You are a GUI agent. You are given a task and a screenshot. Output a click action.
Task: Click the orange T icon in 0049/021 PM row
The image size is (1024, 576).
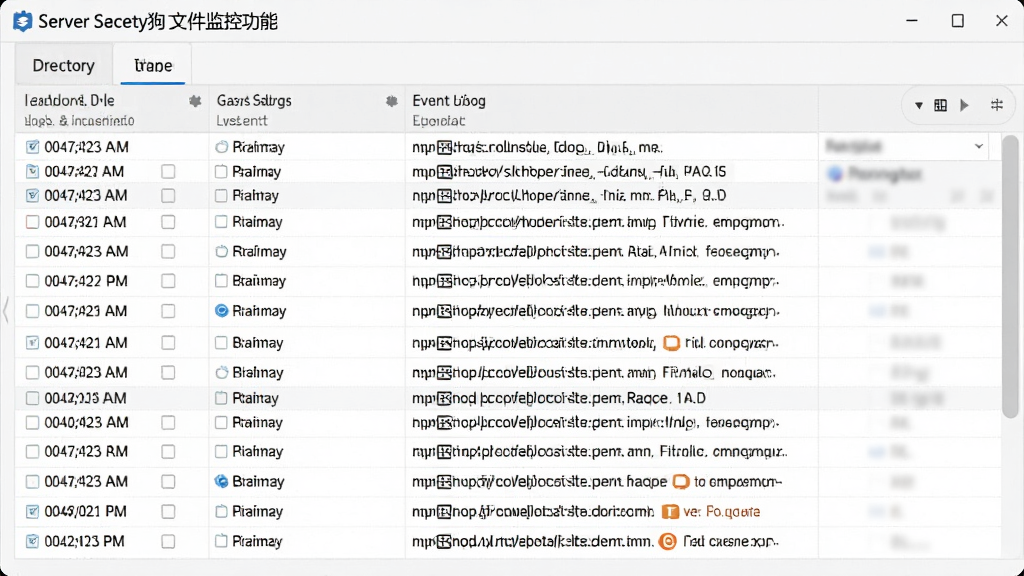[x=670, y=511]
